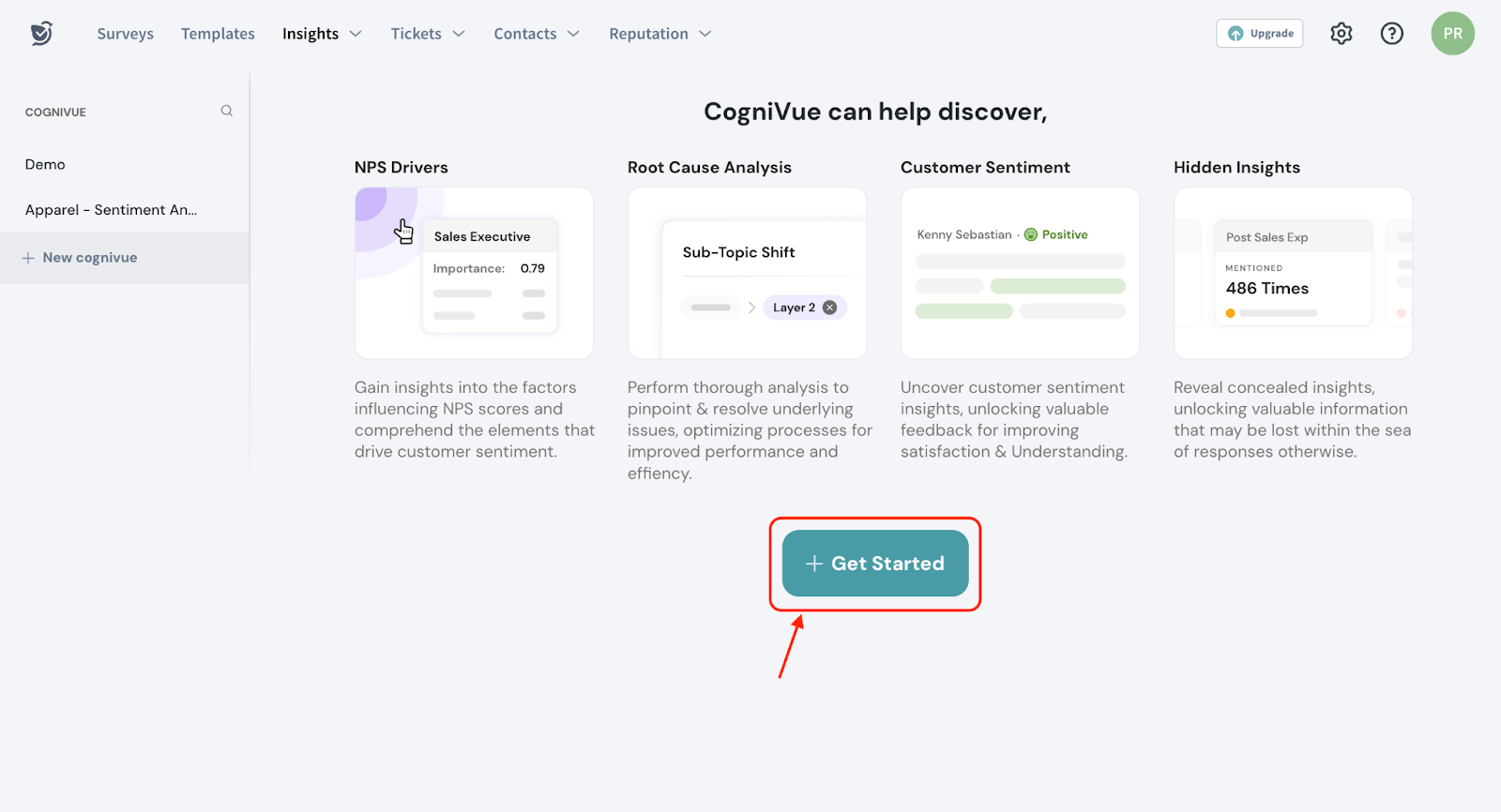Viewport: 1501px width, 812px height.
Task: Click the PR profile avatar
Action: [1452, 34]
